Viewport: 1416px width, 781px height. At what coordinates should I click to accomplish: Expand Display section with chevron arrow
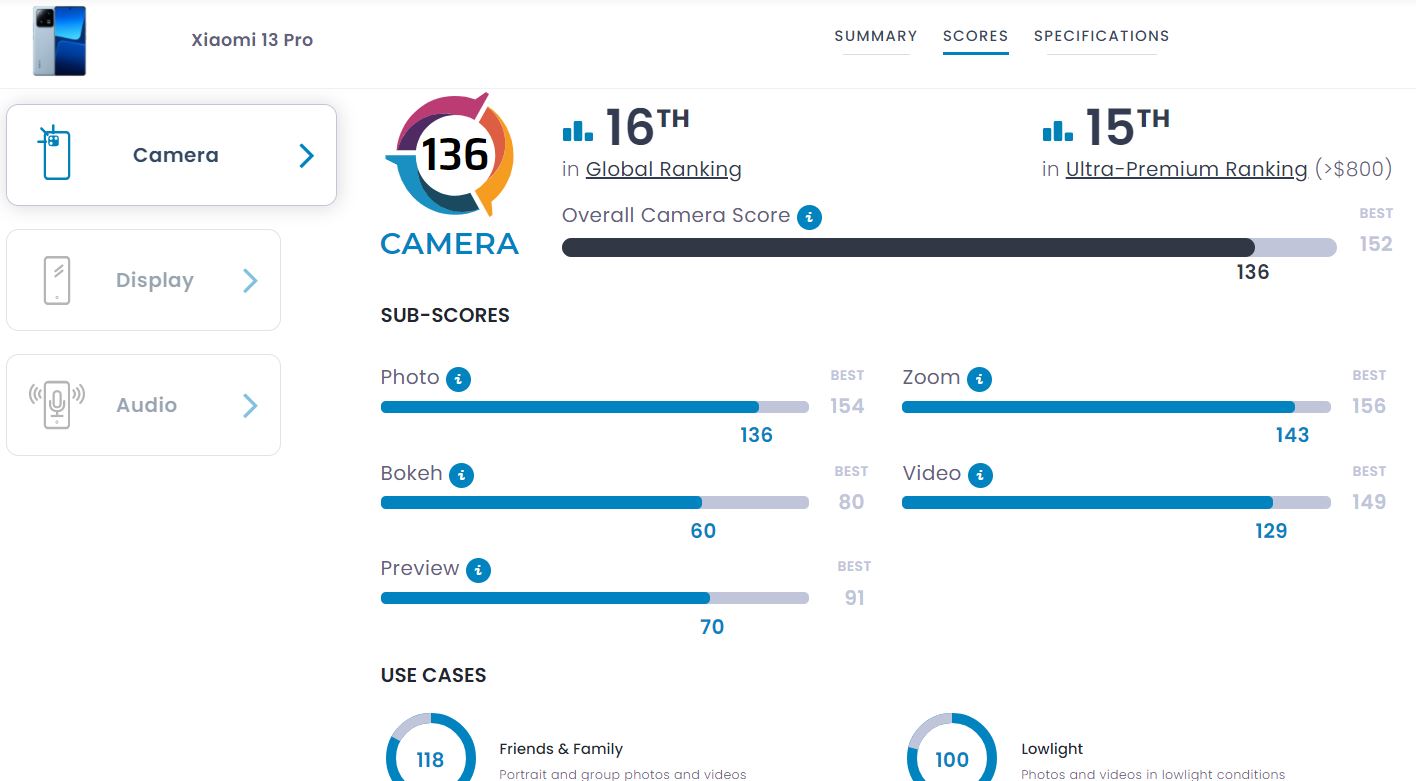pyautogui.click(x=250, y=281)
